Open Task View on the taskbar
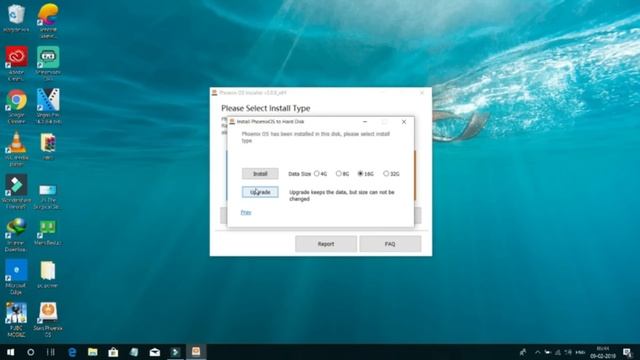640x360 pixels. coord(51,352)
